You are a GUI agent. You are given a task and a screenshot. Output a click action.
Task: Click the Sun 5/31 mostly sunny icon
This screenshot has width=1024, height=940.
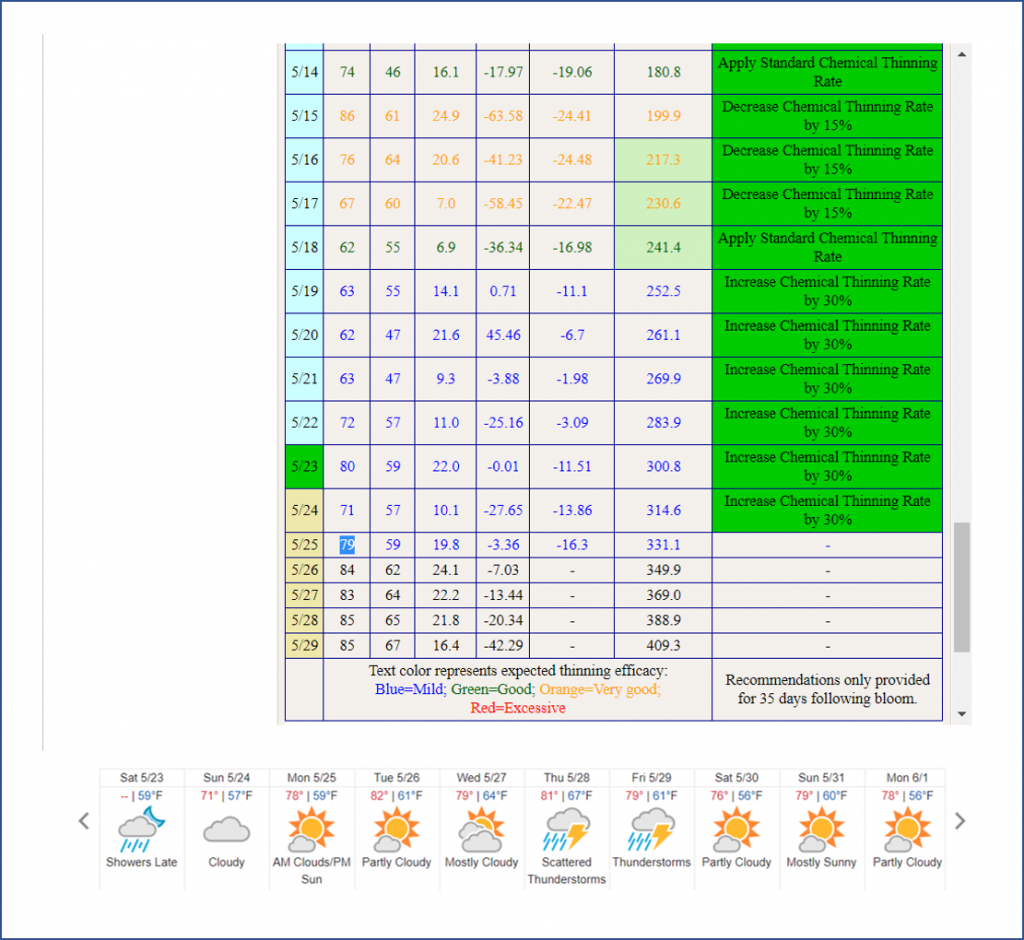coord(821,829)
